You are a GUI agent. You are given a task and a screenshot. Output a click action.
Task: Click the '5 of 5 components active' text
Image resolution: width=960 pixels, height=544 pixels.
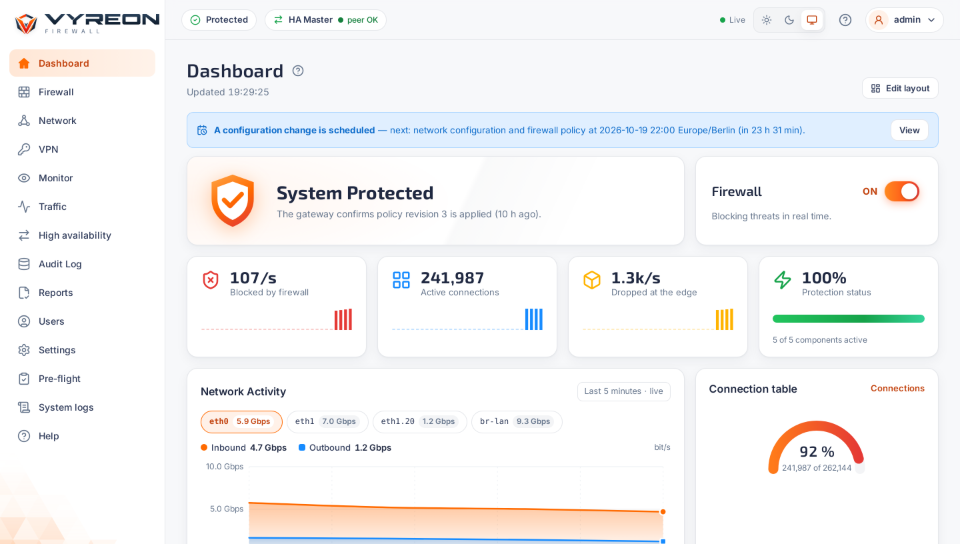click(820, 340)
